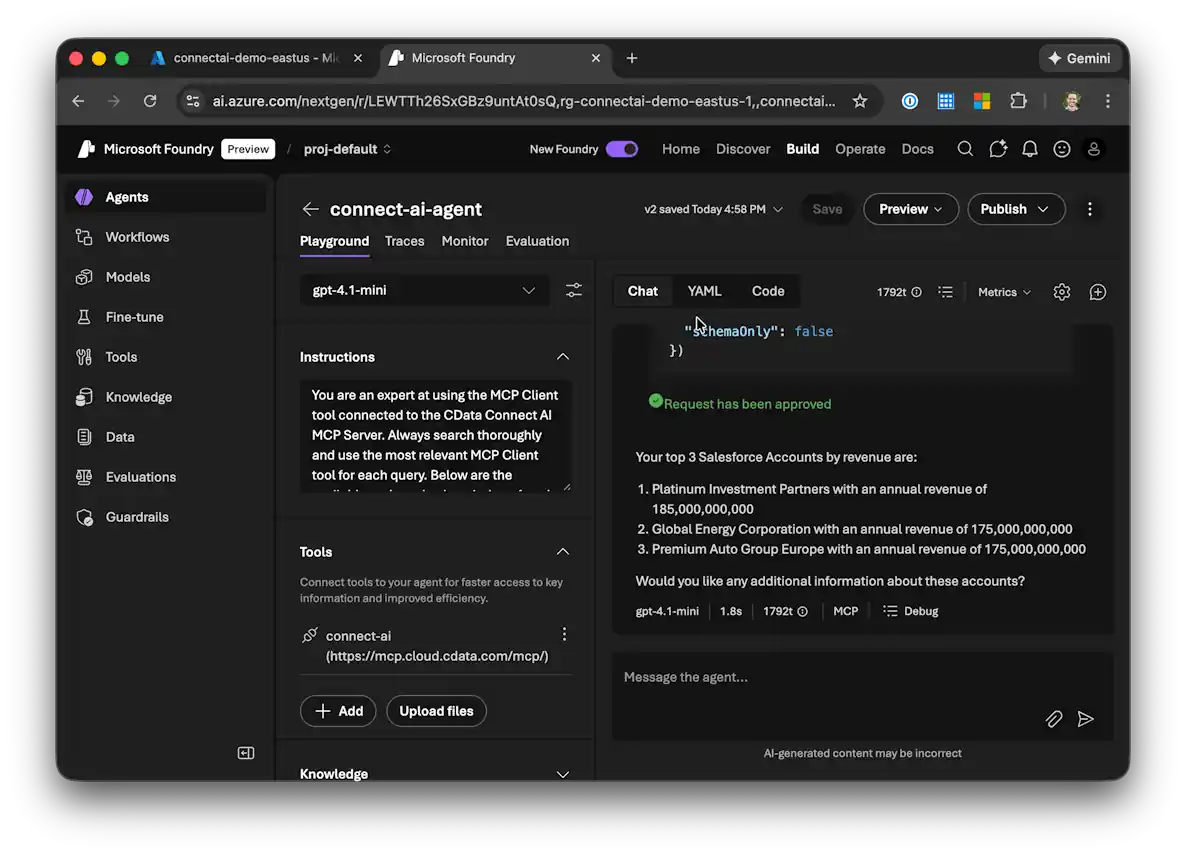Start a new chat with plus bubble icon

[1098, 292]
